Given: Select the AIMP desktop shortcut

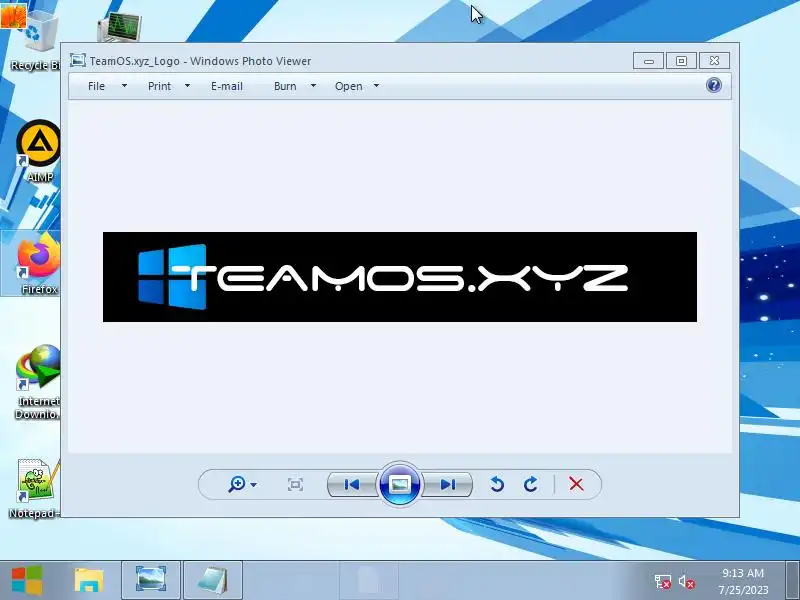Looking at the screenshot, I should (x=39, y=152).
